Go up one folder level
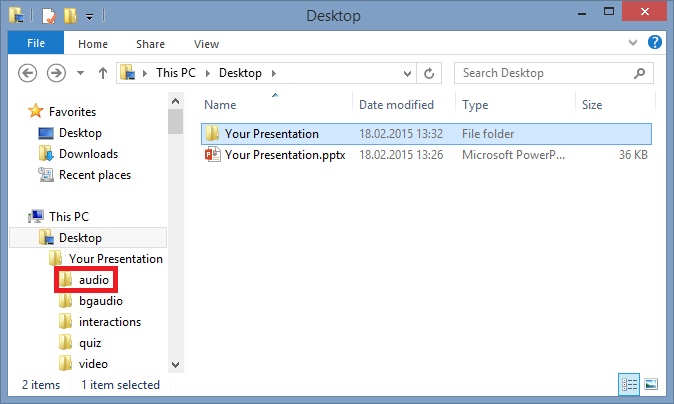674x404 pixels. point(102,73)
